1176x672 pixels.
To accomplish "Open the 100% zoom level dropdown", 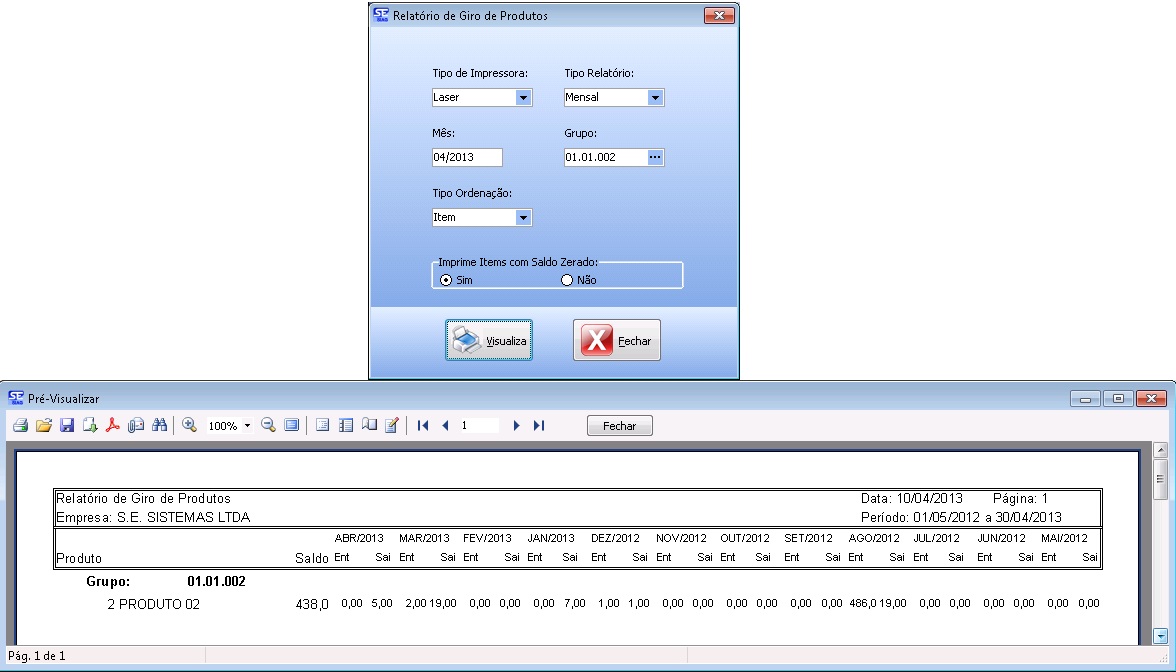I will click(x=247, y=427).
